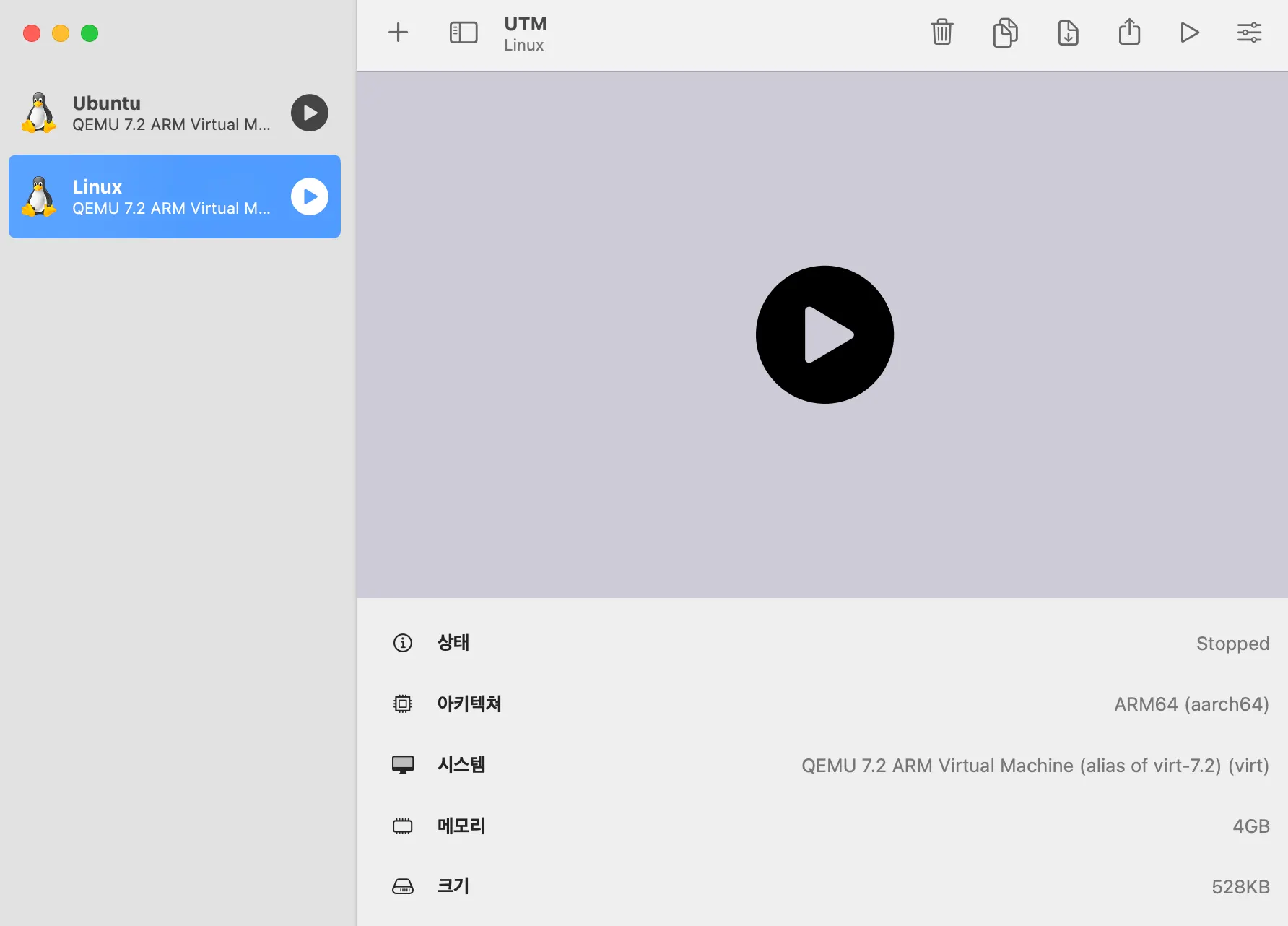Run the VM from the toolbar play icon
This screenshot has height=926, width=1288.
pos(1190,33)
